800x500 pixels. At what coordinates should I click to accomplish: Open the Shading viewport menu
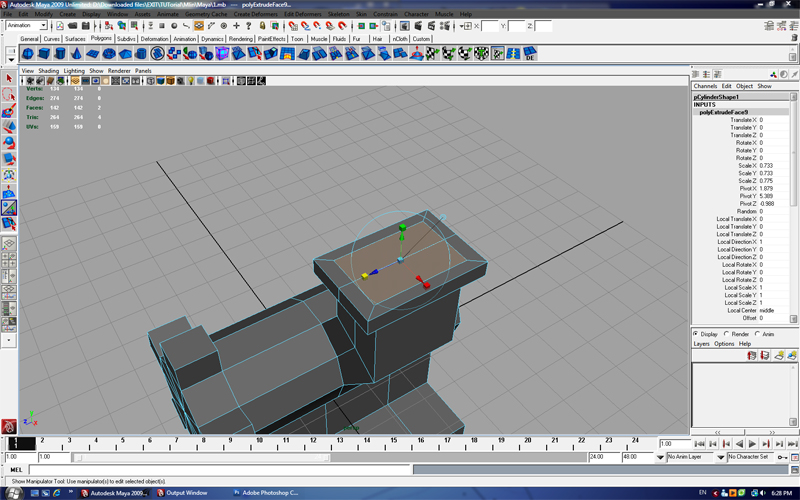(48, 71)
